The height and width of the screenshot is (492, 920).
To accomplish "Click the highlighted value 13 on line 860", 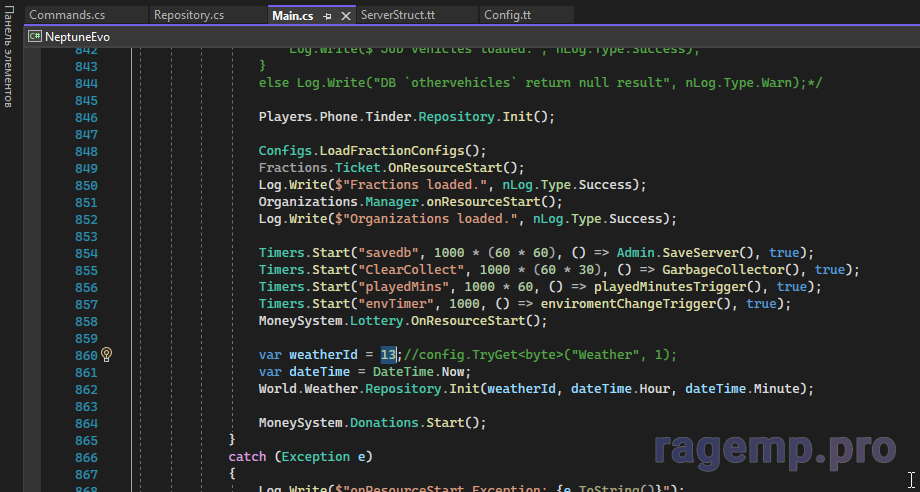I will point(388,355).
